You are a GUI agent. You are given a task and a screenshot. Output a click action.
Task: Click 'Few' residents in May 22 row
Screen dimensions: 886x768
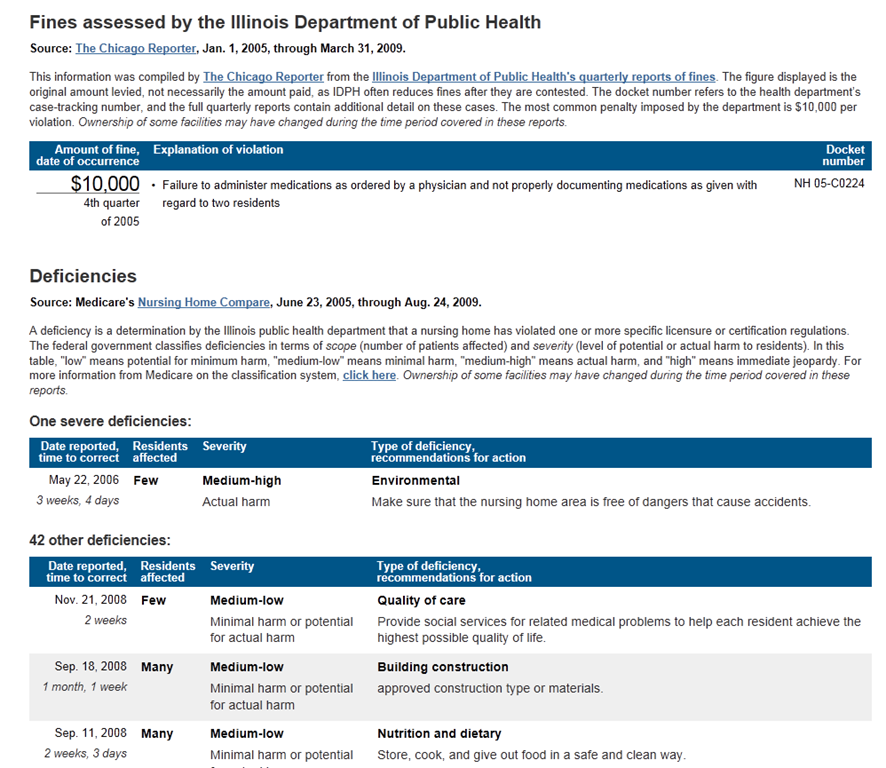[146, 481]
